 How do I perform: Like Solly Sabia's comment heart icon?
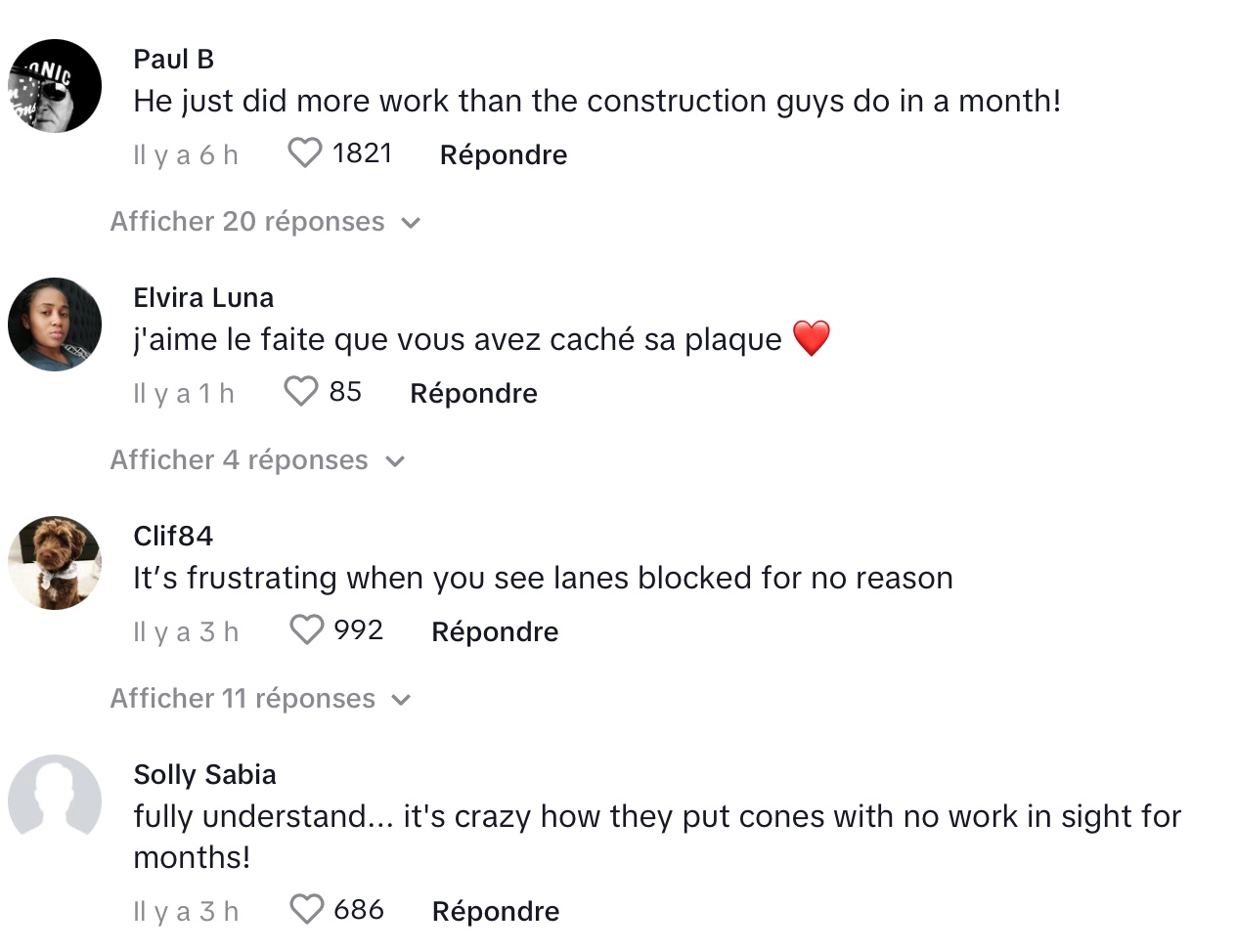coord(306,910)
